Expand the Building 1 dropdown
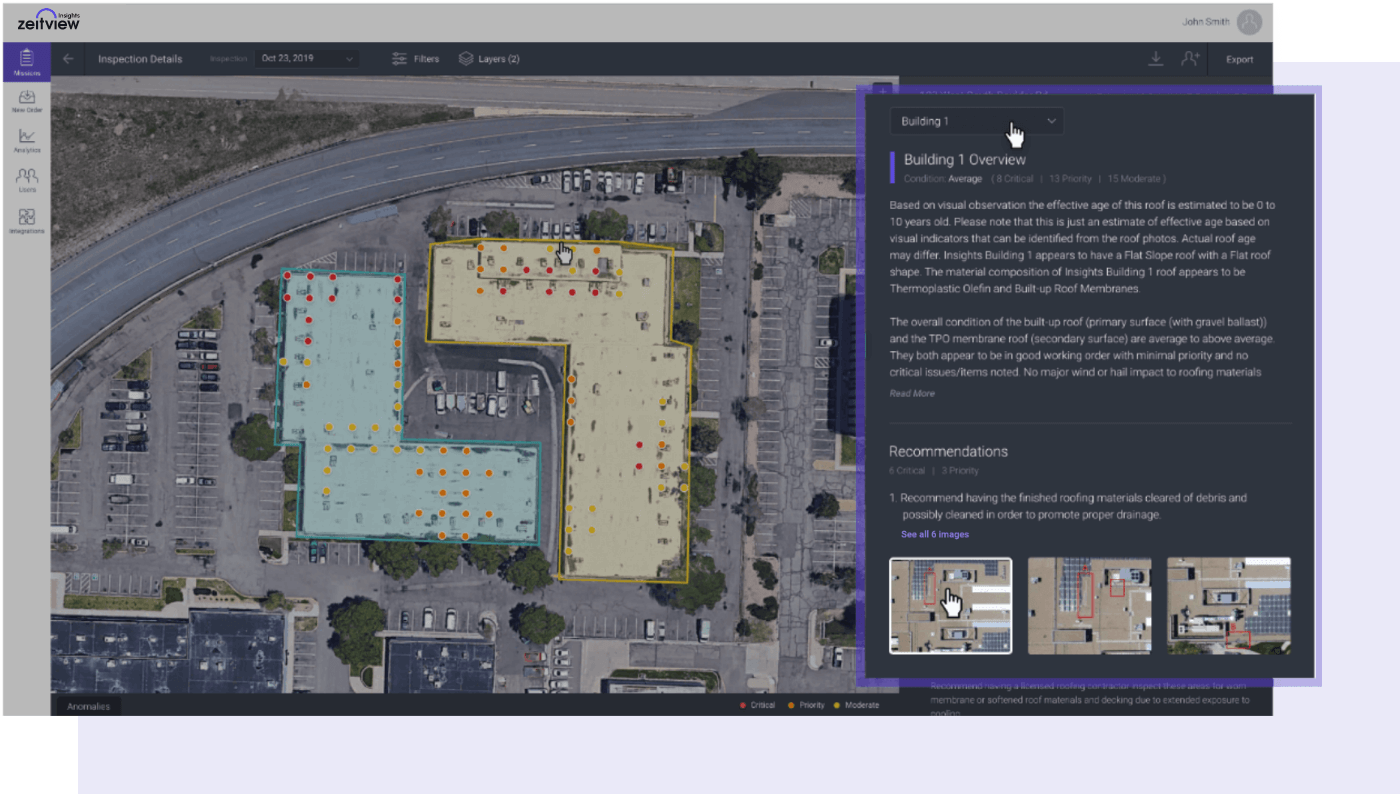The width and height of the screenshot is (1400, 794). click(977, 121)
